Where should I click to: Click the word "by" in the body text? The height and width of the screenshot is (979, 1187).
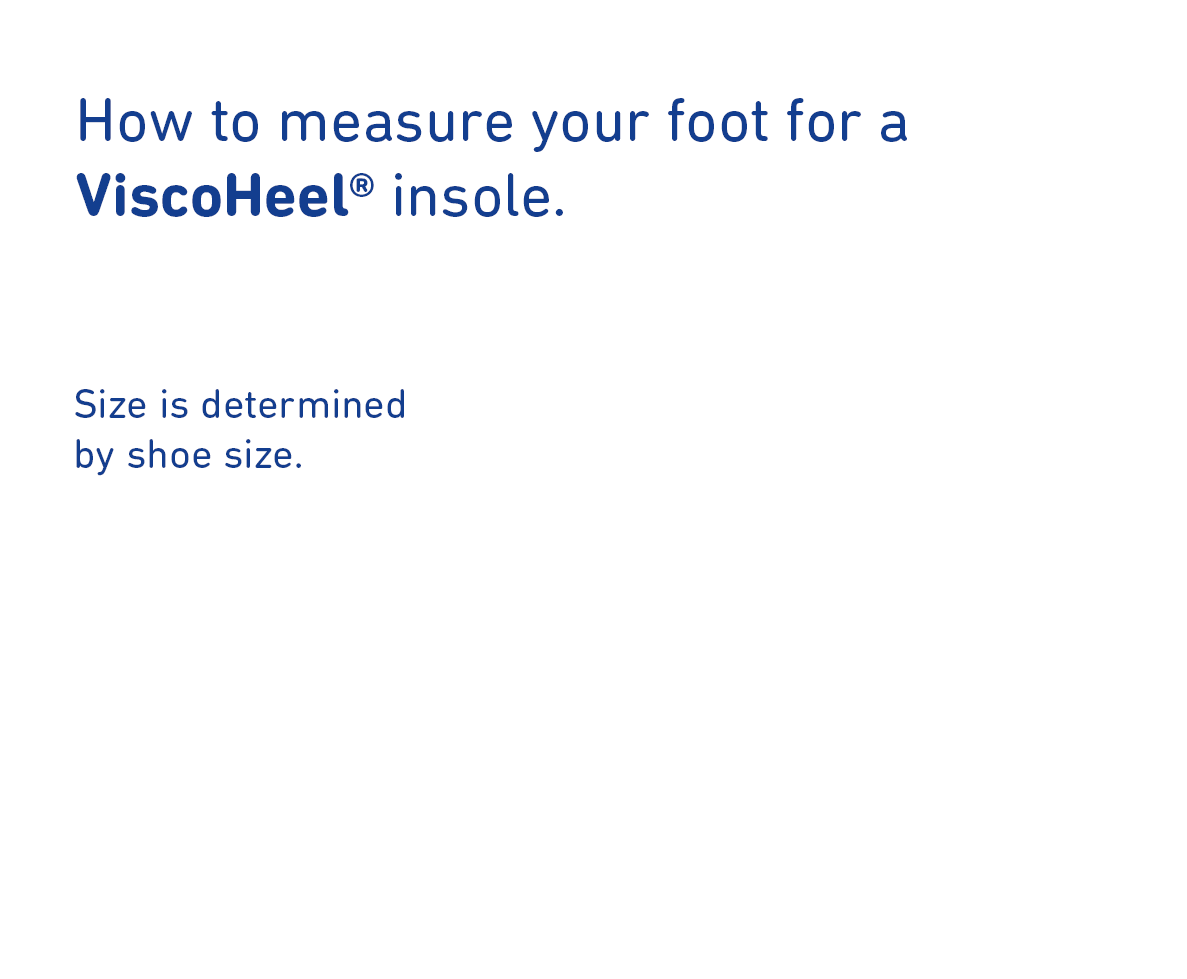[x=93, y=457]
